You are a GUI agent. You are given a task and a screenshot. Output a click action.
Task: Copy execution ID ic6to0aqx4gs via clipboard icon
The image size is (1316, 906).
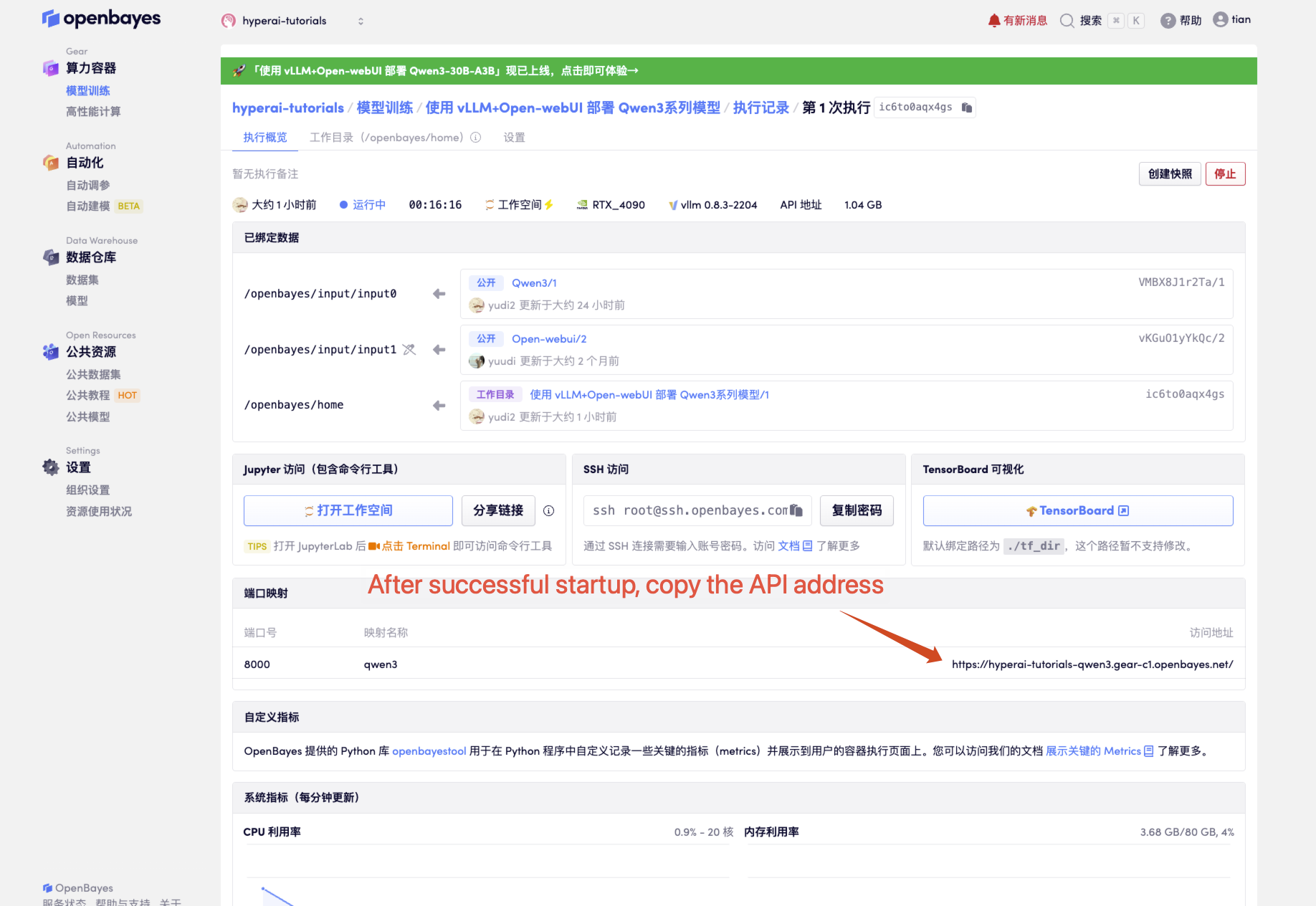tap(966, 107)
